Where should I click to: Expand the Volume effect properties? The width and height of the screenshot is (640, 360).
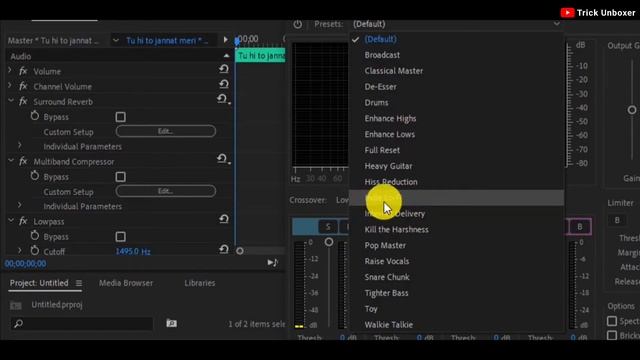tap(10, 71)
